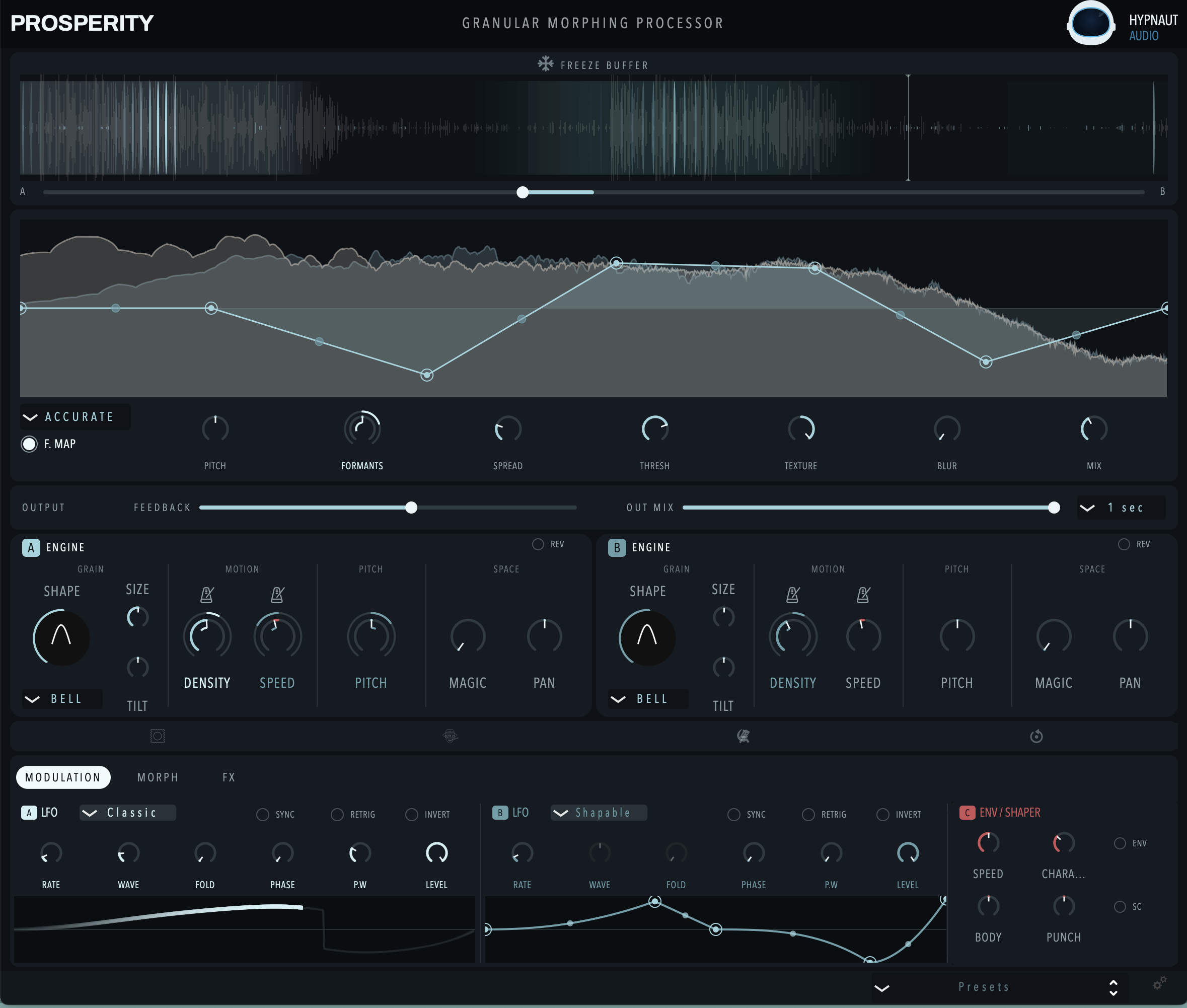Enable REV on Engine B
The height and width of the screenshot is (1008, 1187).
coord(1124,544)
